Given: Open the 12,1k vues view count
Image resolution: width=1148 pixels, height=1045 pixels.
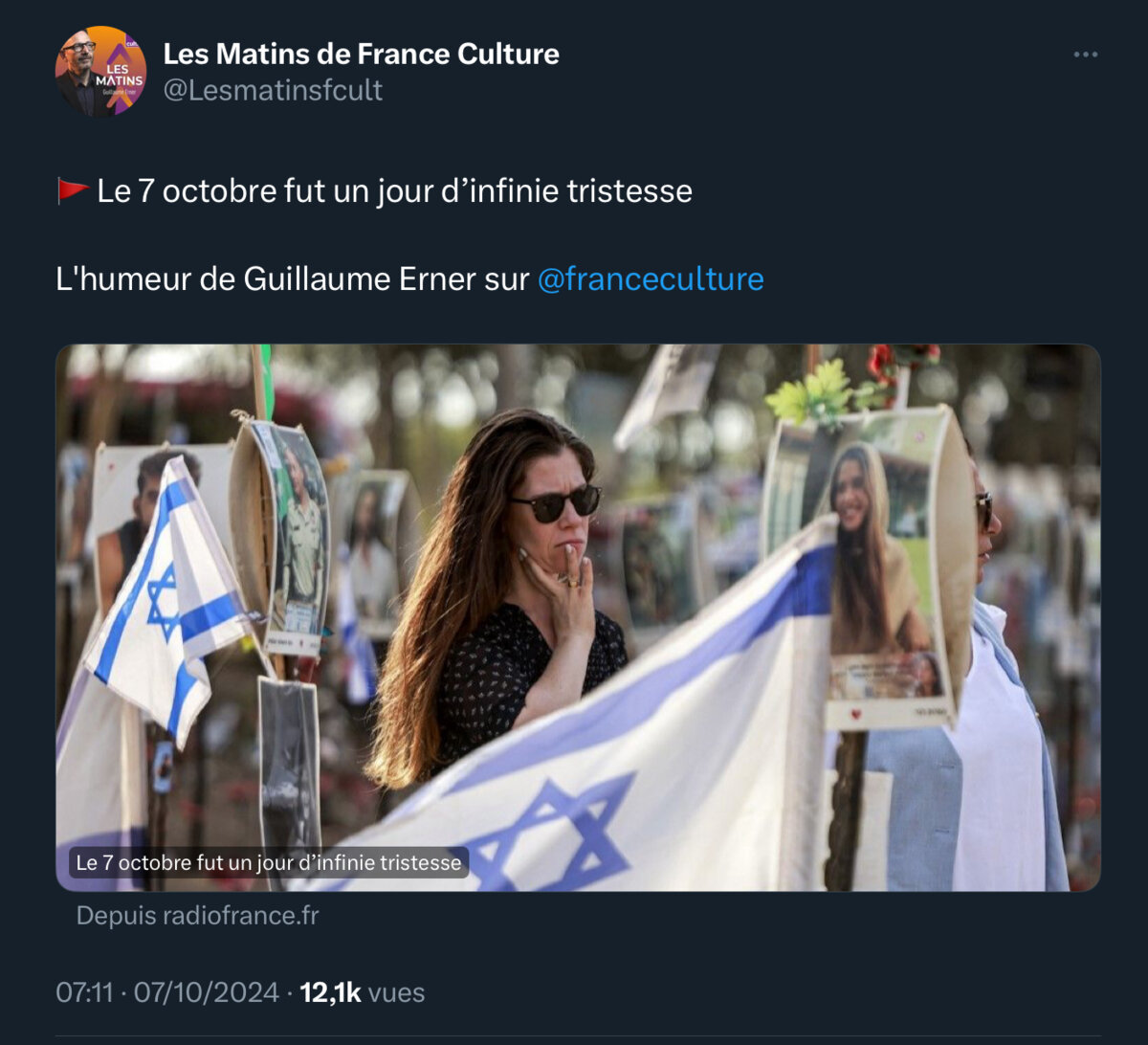Looking at the screenshot, I should coord(362,992).
